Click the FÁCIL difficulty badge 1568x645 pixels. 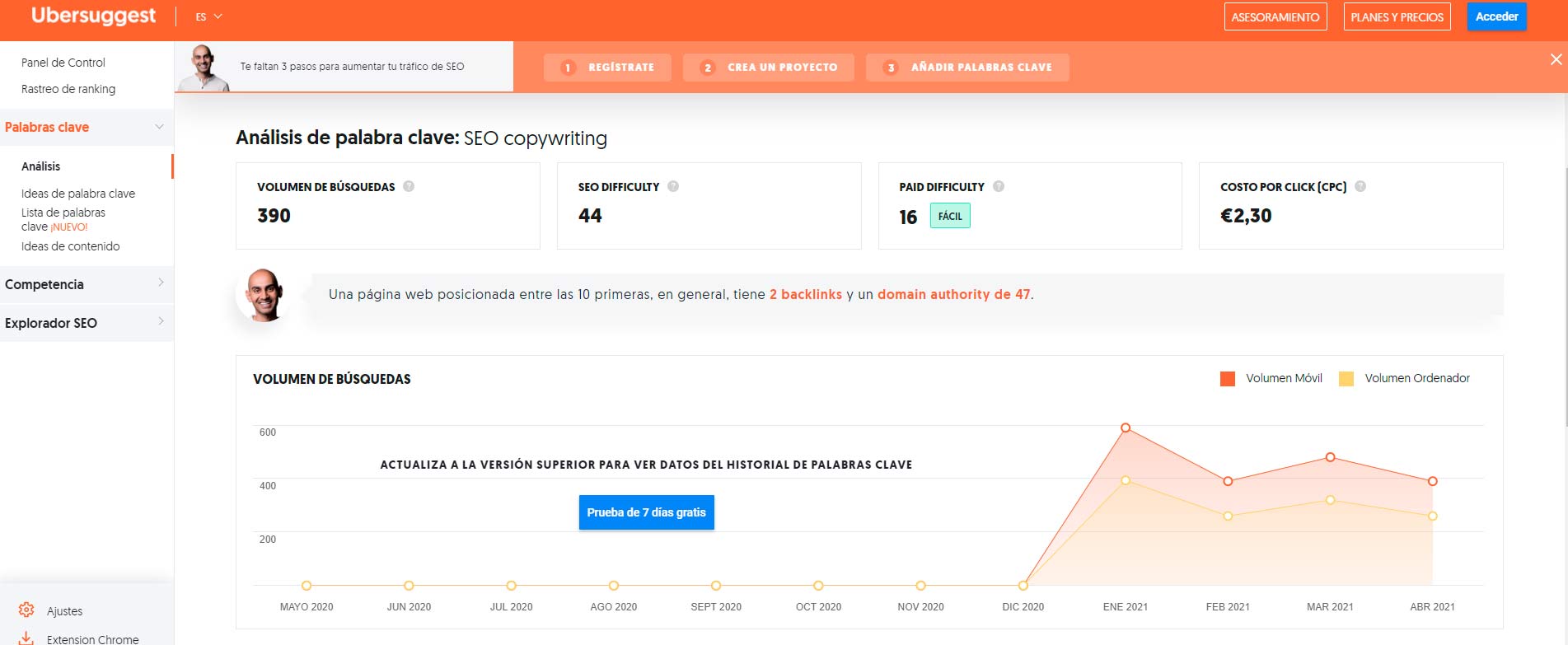(x=950, y=216)
